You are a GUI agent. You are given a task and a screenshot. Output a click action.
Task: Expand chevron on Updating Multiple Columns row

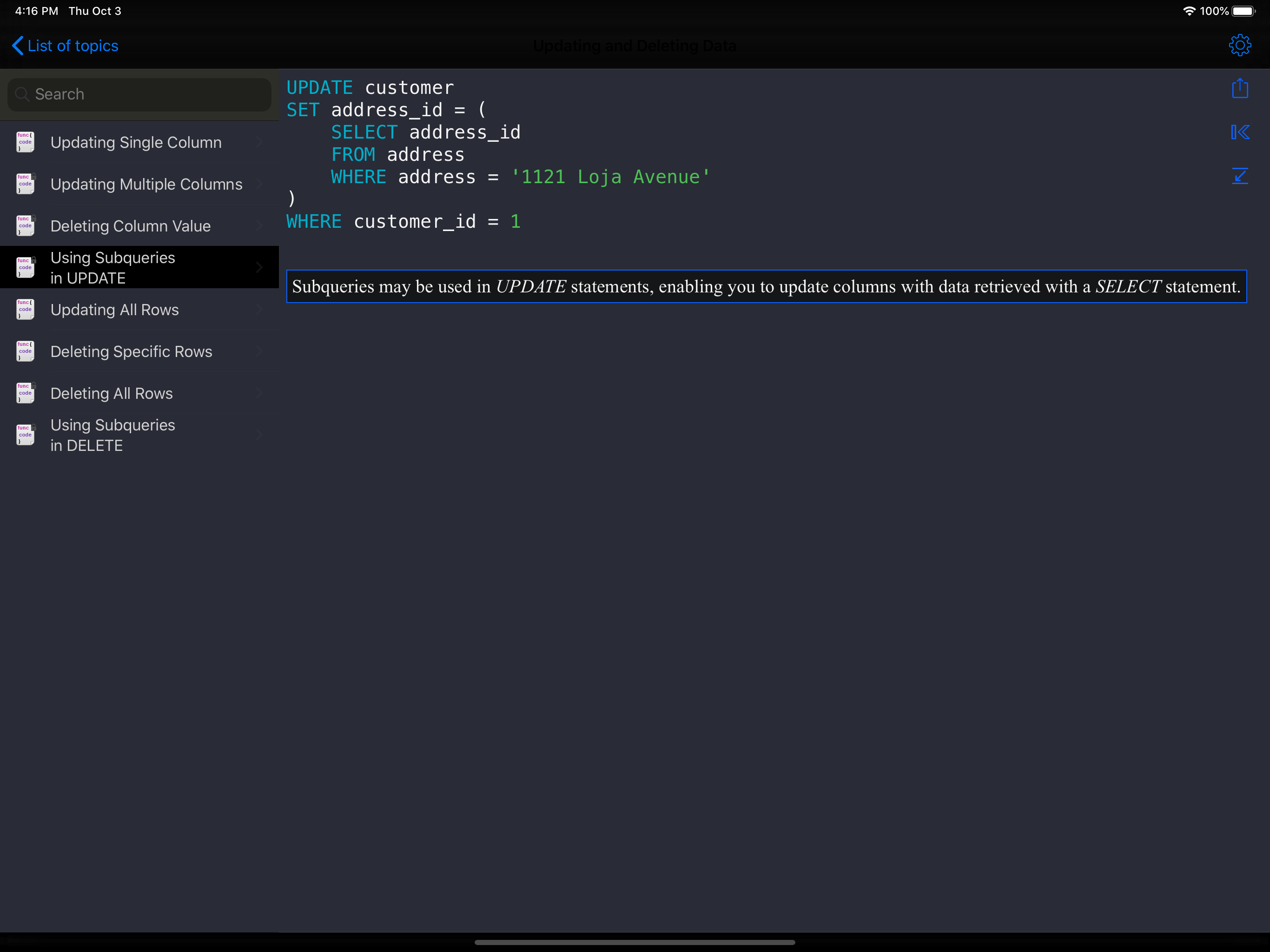click(x=259, y=184)
